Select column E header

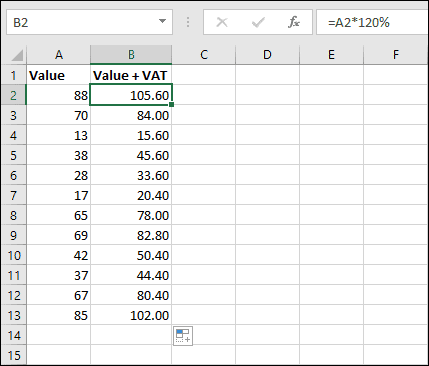(331, 54)
